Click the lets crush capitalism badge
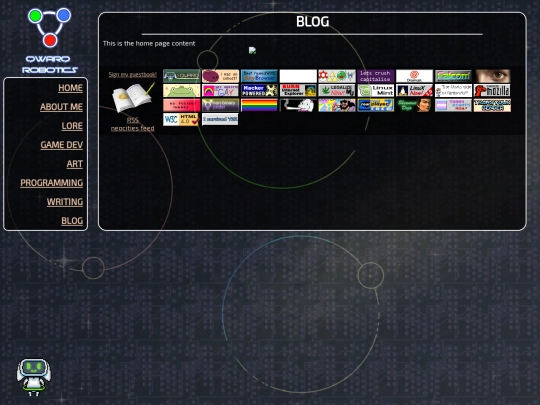This screenshot has width=540, height=405. [375, 76]
